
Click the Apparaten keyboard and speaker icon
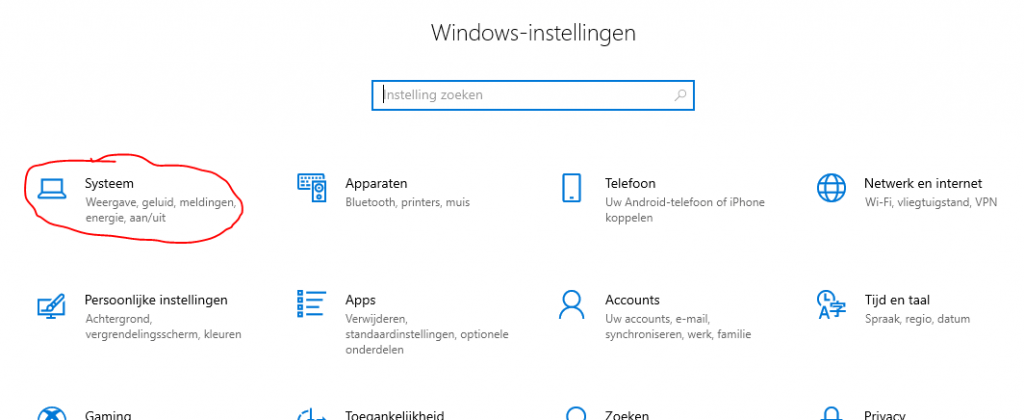click(x=312, y=188)
